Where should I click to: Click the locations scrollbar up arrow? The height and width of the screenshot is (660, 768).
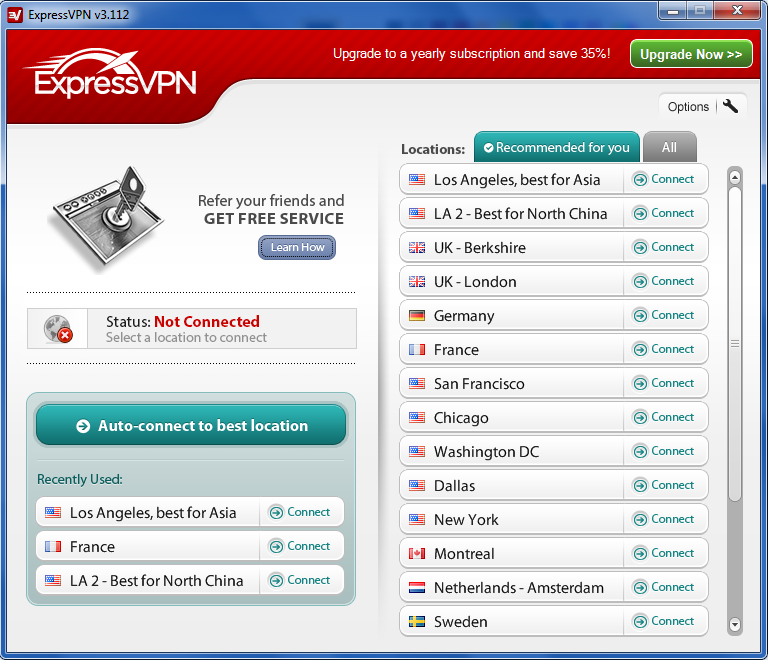point(735,177)
